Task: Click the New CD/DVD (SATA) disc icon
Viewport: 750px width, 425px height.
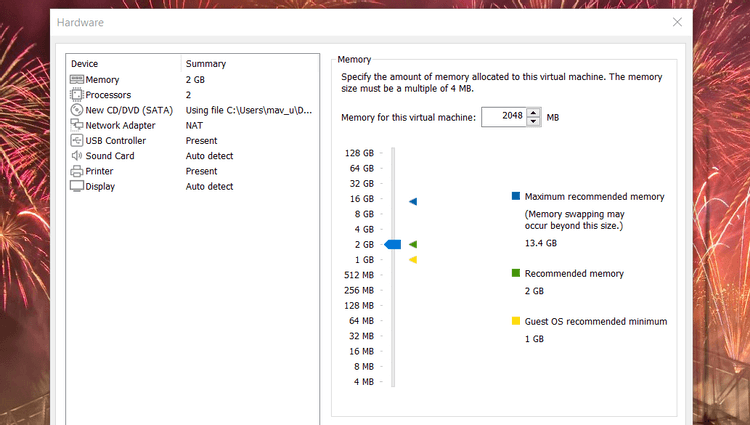Action: coord(77,110)
